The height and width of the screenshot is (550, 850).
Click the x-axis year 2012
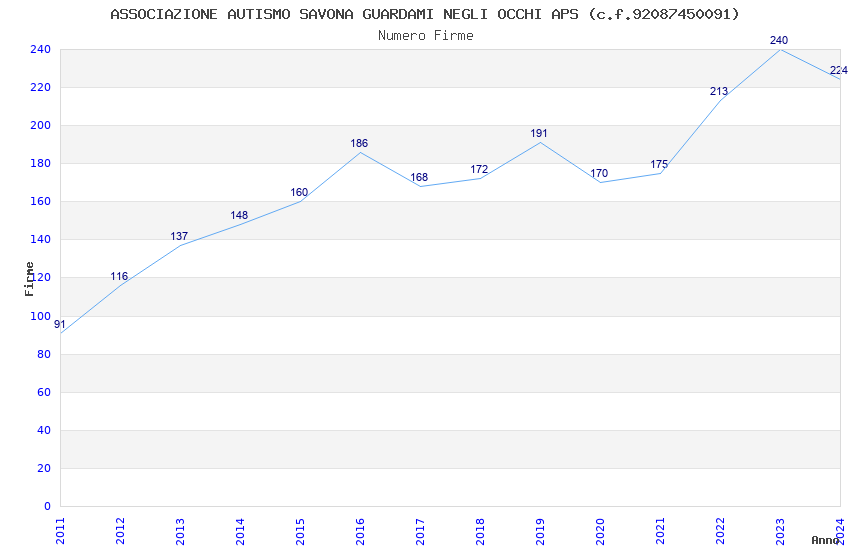point(120,531)
